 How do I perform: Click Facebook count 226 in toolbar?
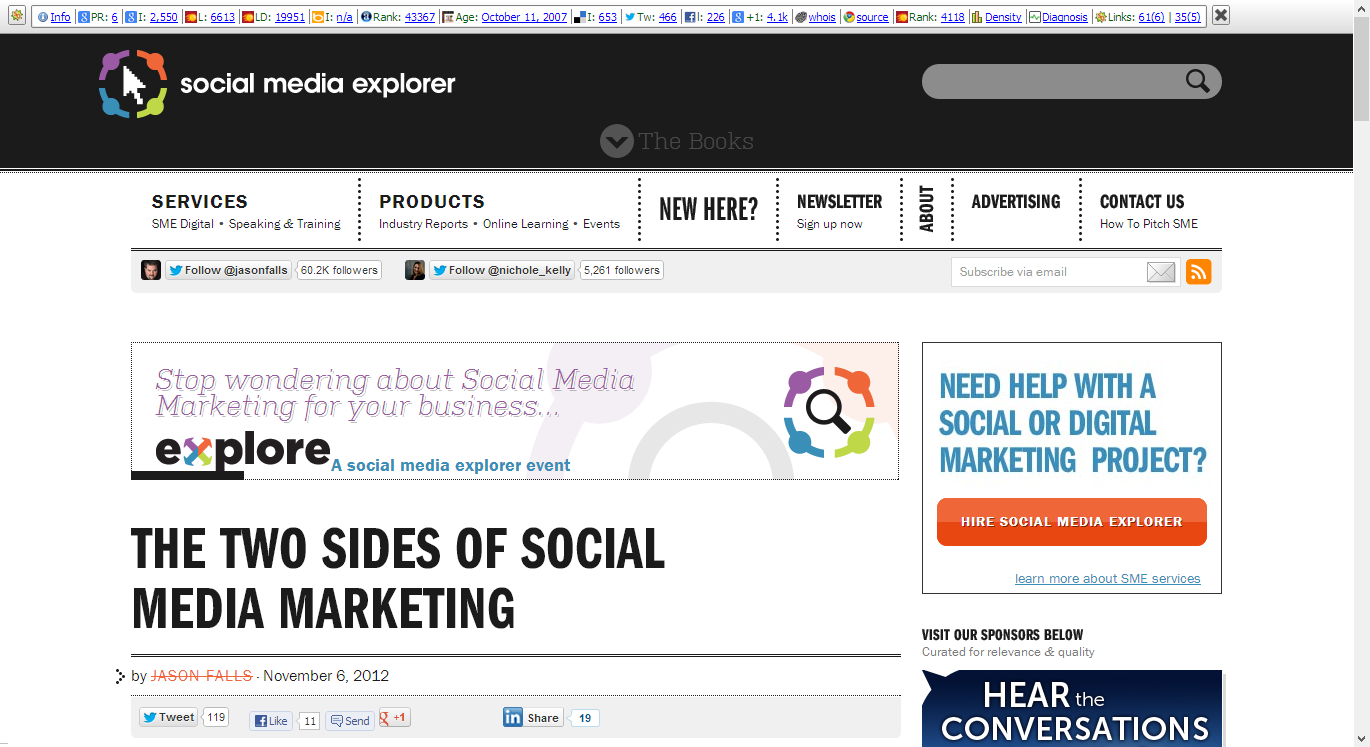(x=715, y=17)
